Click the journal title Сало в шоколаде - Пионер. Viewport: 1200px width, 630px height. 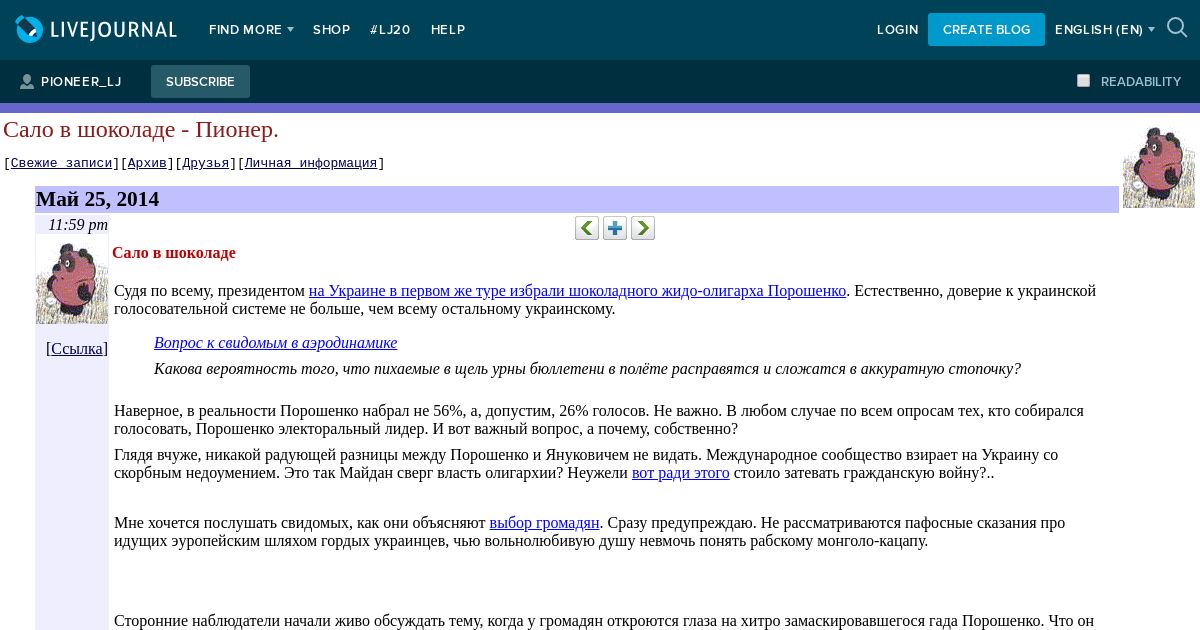[x=141, y=129]
